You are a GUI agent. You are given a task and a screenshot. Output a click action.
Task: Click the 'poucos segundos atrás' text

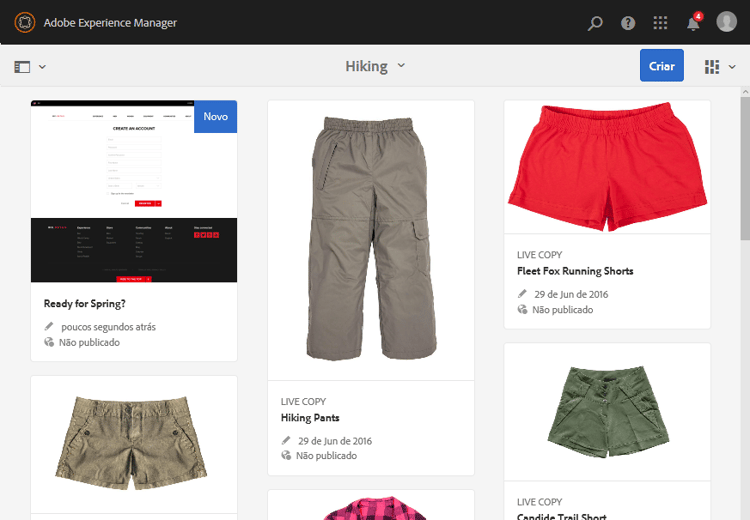coord(109,327)
